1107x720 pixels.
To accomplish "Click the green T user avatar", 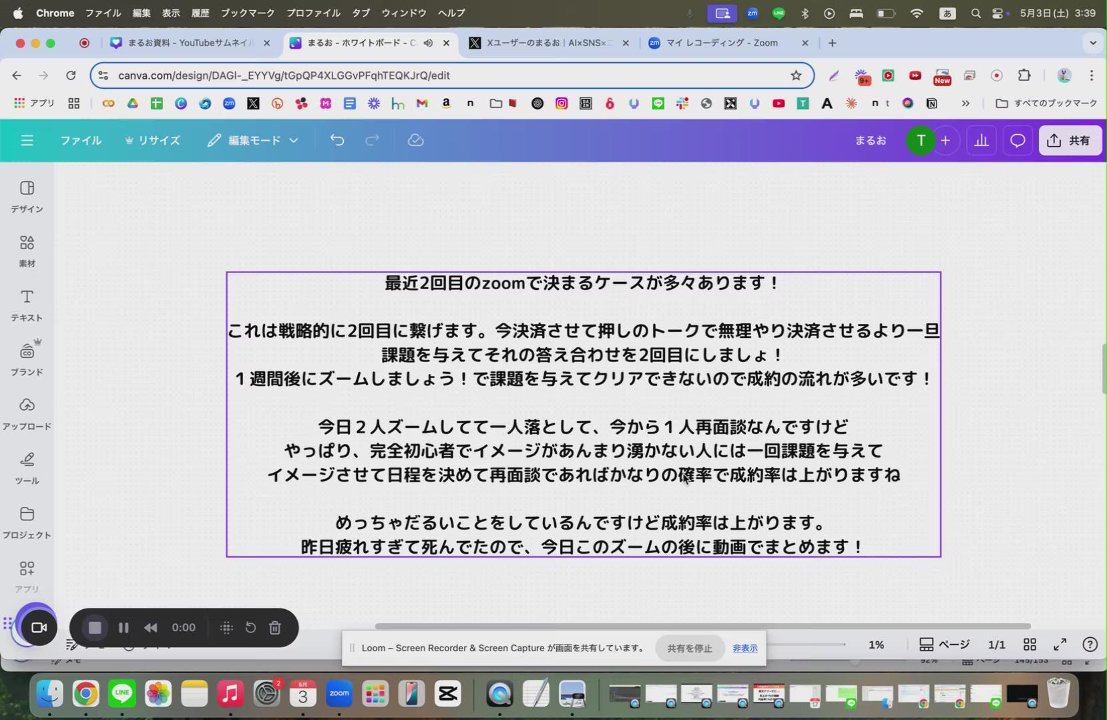I will [x=920, y=140].
